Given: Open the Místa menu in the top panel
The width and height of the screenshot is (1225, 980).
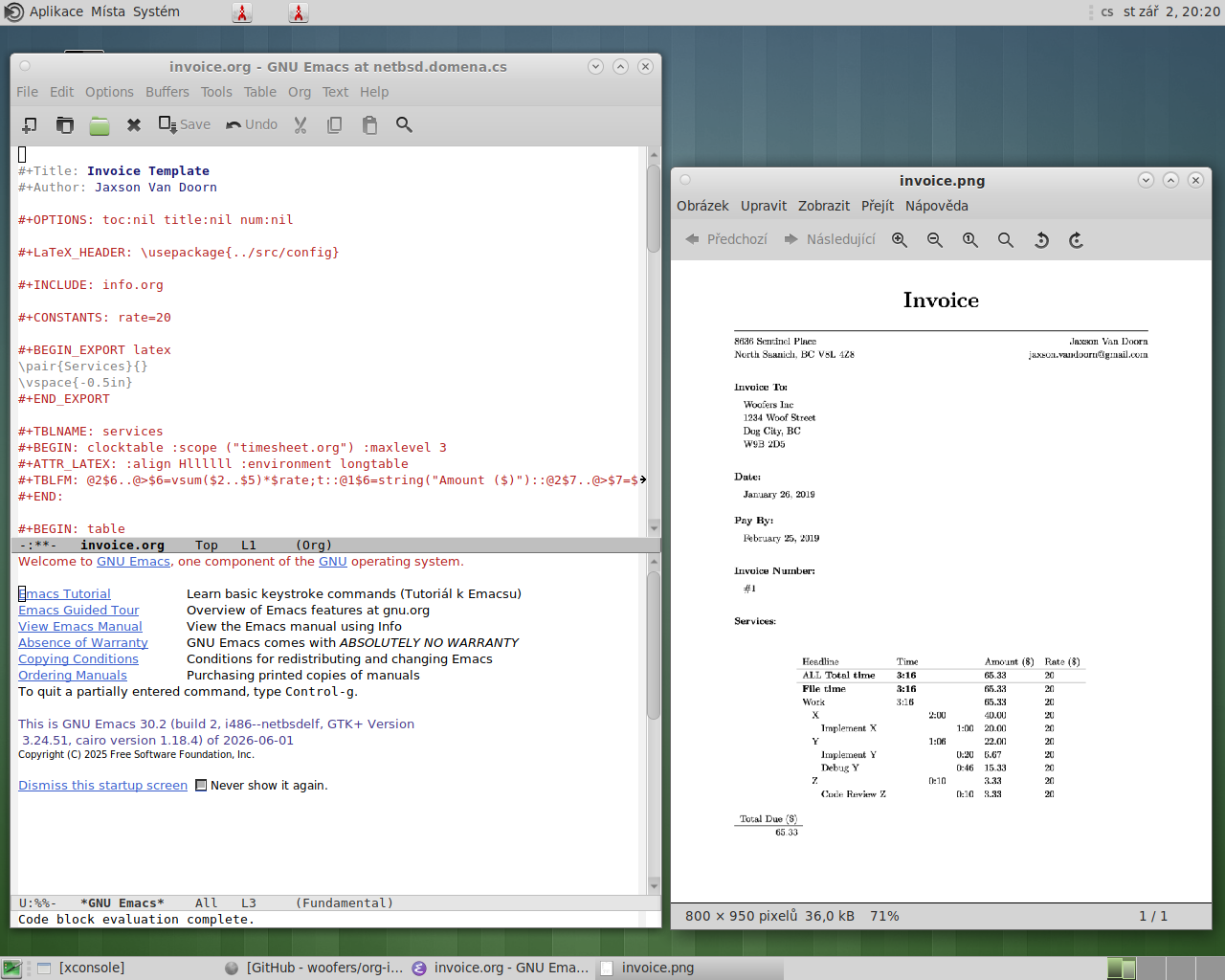Looking at the screenshot, I should [x=108, y=11].
